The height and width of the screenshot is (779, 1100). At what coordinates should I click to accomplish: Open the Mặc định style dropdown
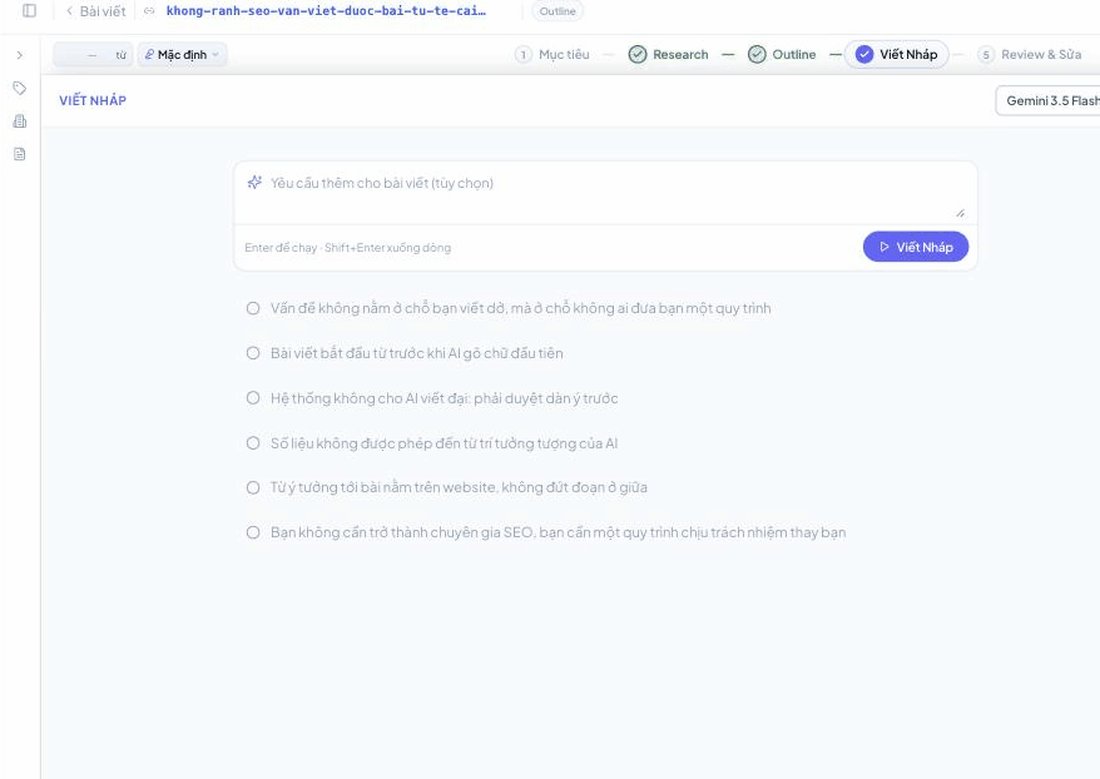click(182, 55)
